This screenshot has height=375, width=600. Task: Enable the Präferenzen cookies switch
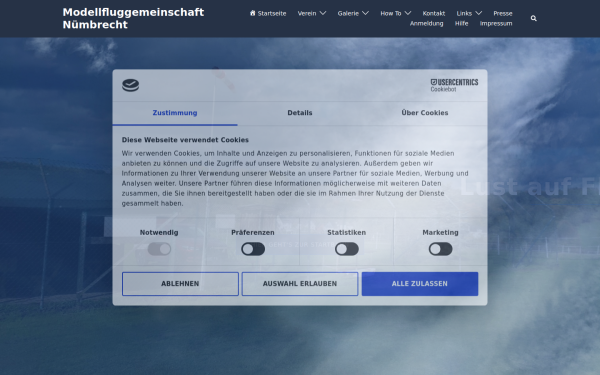253,249
